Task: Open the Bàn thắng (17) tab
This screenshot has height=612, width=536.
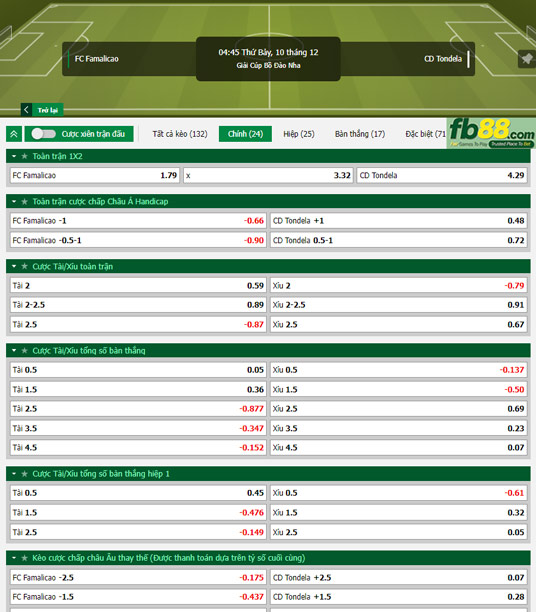Action: coord(360,134)
